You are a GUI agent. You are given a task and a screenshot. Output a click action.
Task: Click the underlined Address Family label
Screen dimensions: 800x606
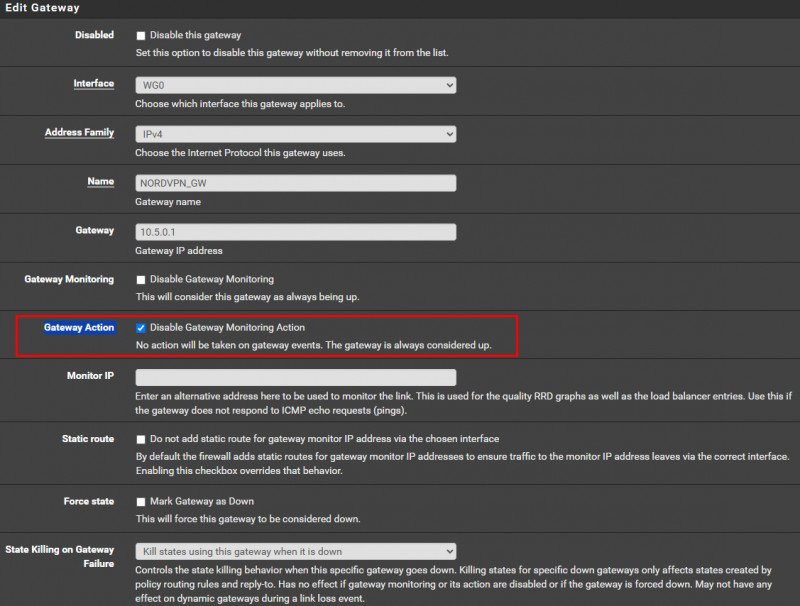tap(79, 132)
